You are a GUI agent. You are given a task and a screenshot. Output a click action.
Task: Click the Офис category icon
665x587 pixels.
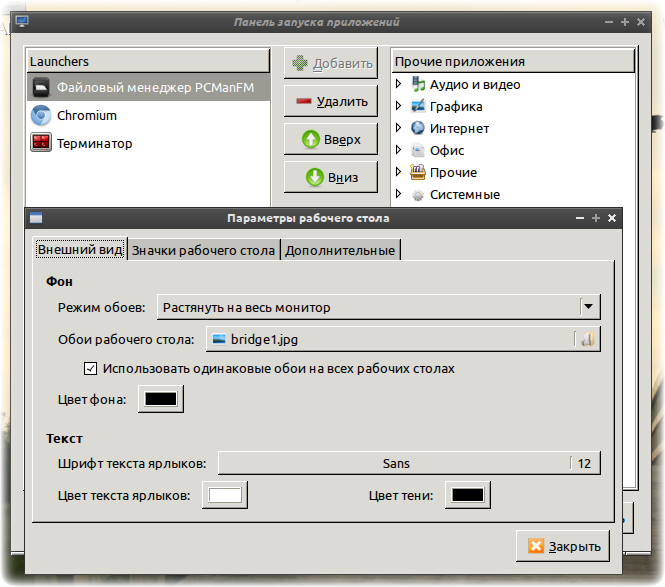418,150
